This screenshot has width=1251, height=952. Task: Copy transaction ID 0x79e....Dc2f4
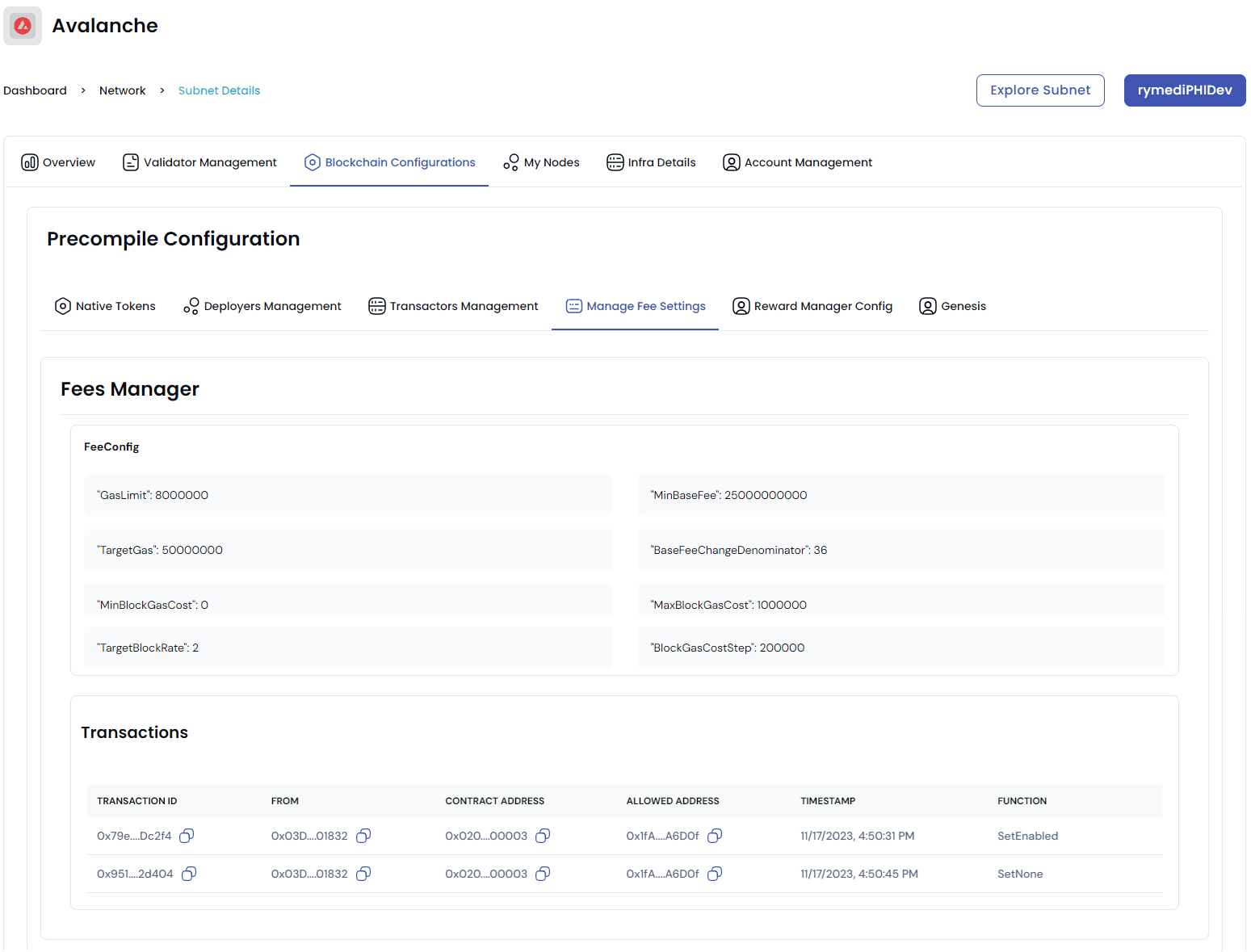pos(187,836)
